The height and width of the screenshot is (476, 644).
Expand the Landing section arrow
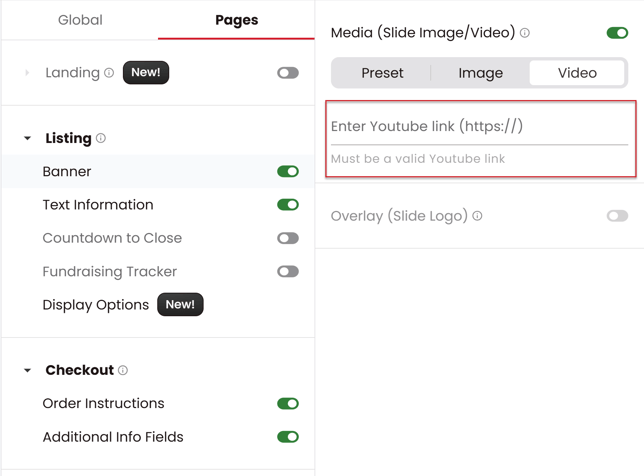click(x=27, y=73)
